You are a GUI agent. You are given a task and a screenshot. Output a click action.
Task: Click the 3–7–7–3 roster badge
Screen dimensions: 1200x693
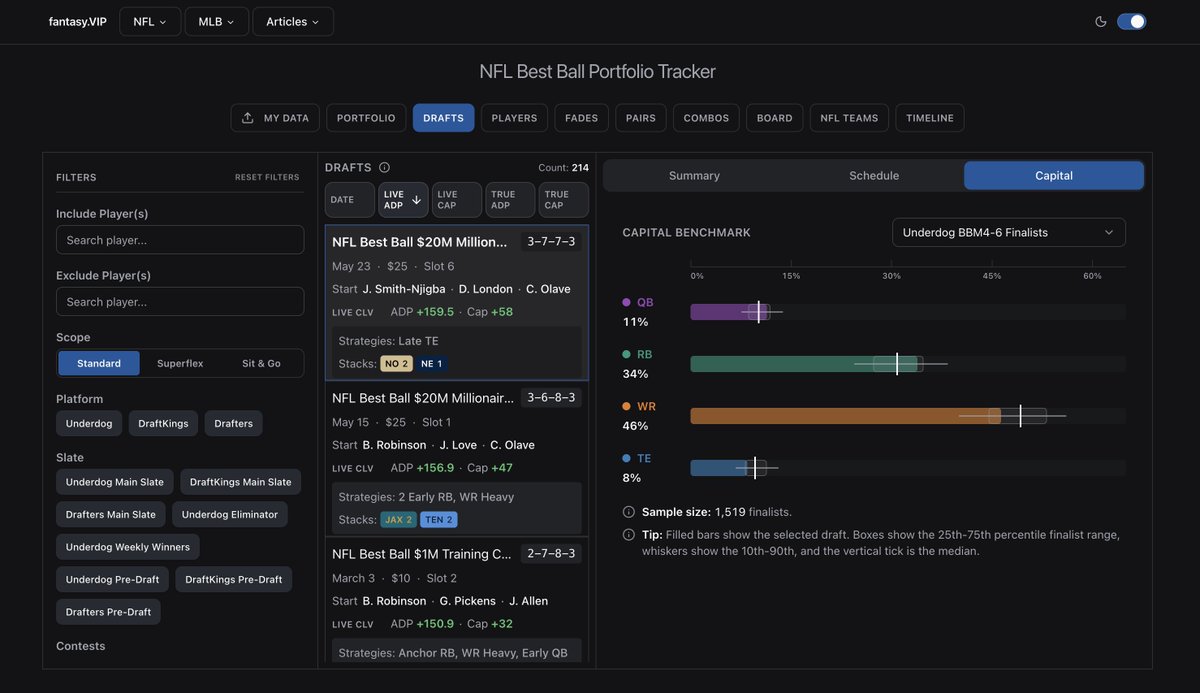click(551, 242)
